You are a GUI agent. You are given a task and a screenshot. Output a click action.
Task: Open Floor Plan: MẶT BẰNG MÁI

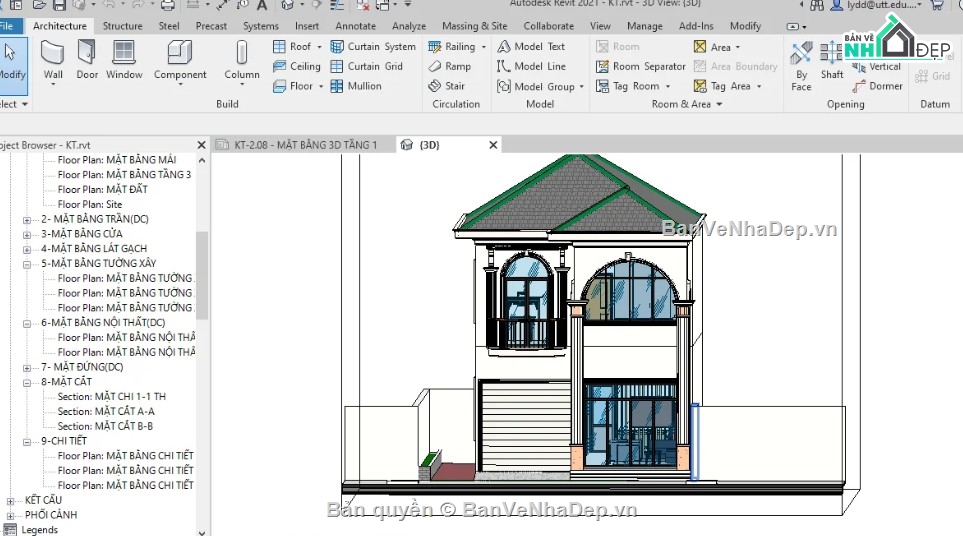point(117,160)
